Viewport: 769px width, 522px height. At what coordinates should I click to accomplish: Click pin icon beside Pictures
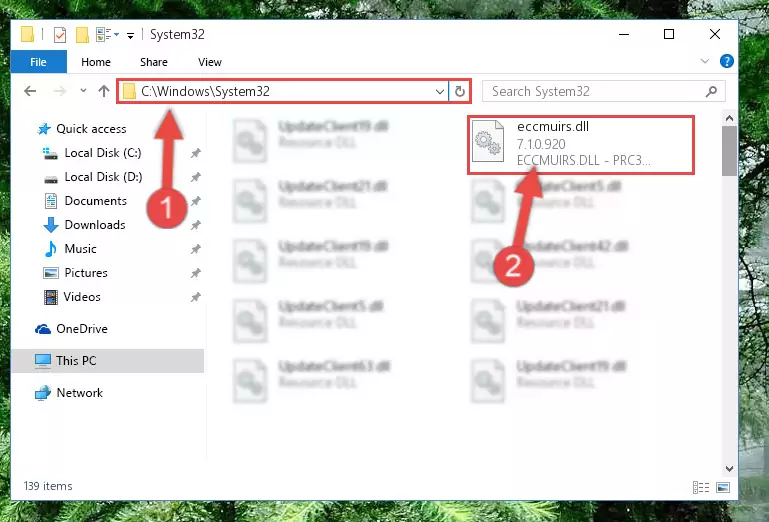[x=195, y=273]
